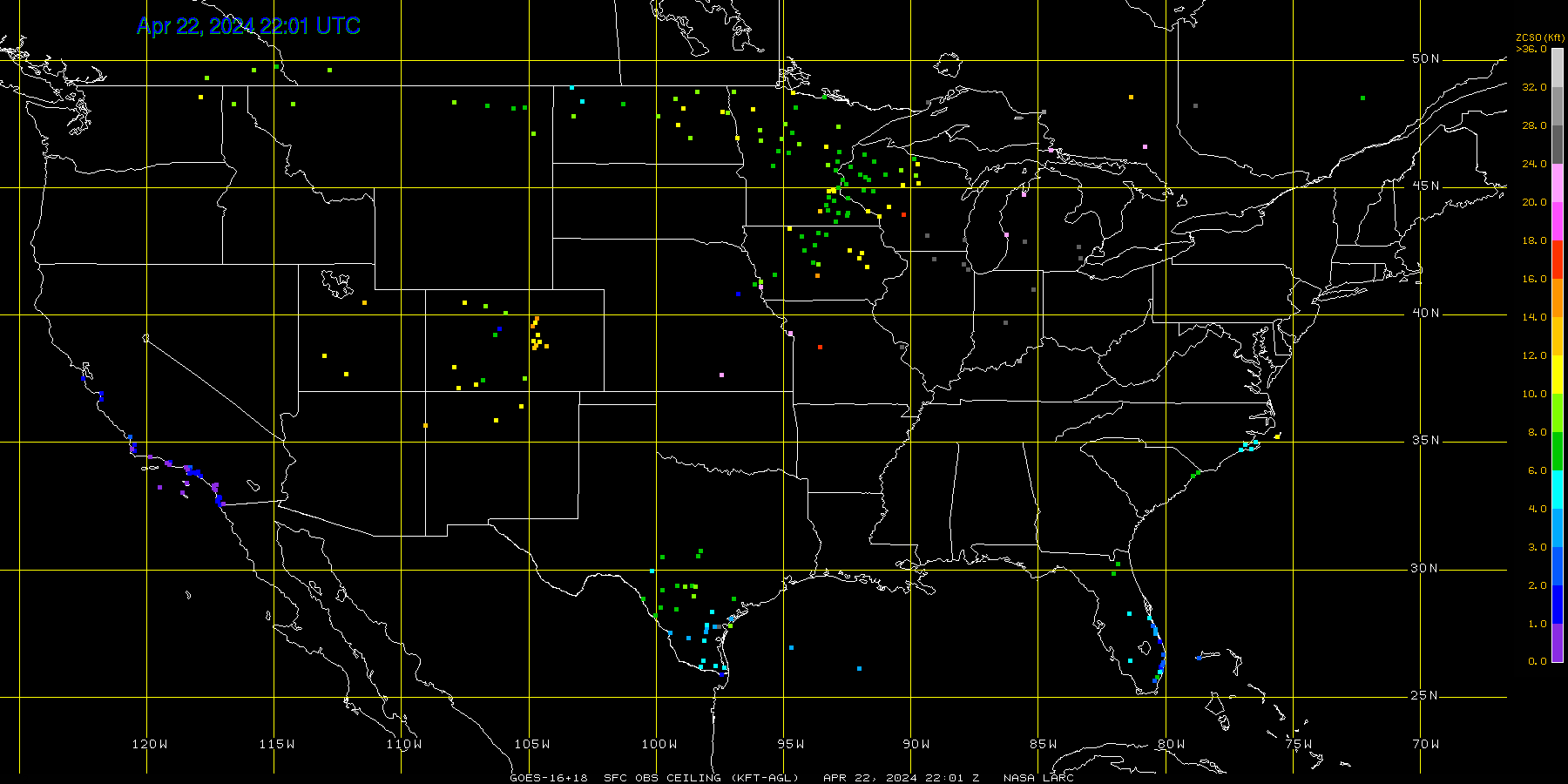Click the white top segment of the color bar

click(x=1558, y=68)
